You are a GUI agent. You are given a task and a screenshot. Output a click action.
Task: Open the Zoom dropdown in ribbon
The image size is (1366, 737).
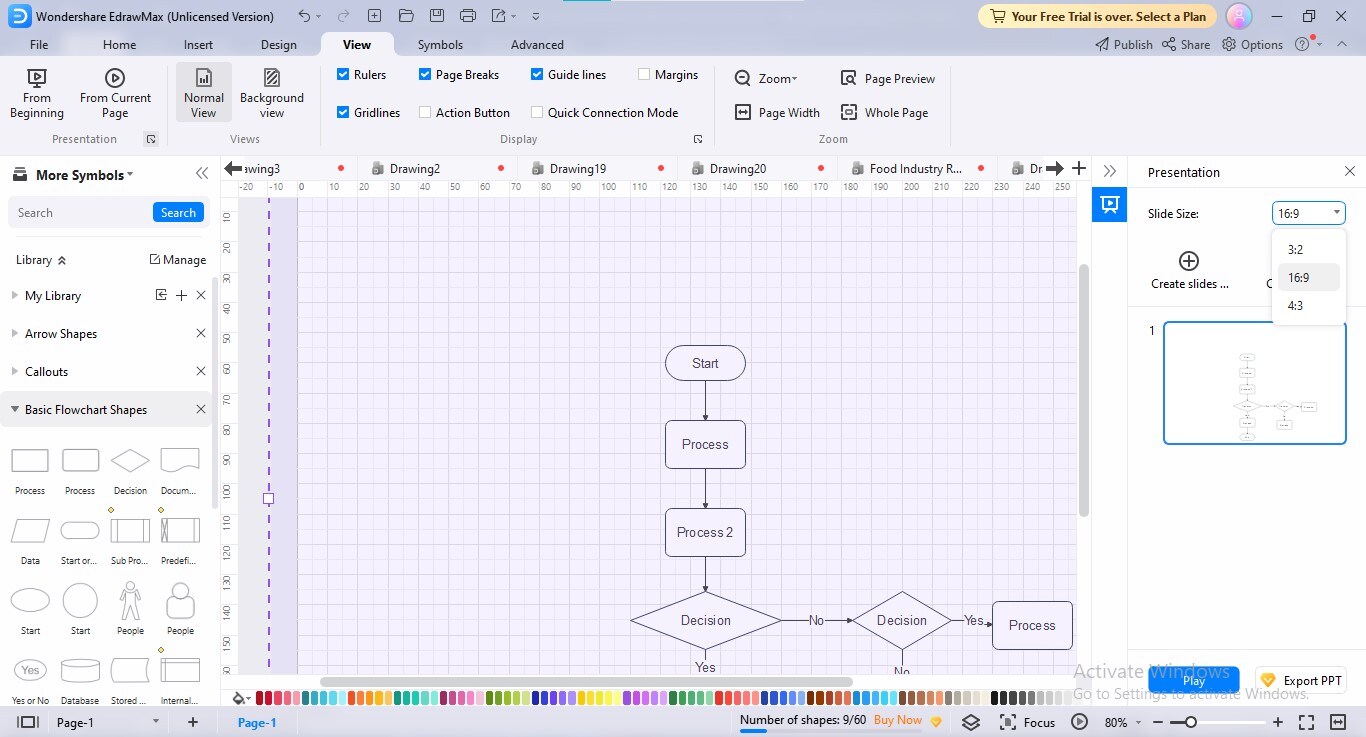(x=766, y=79)
